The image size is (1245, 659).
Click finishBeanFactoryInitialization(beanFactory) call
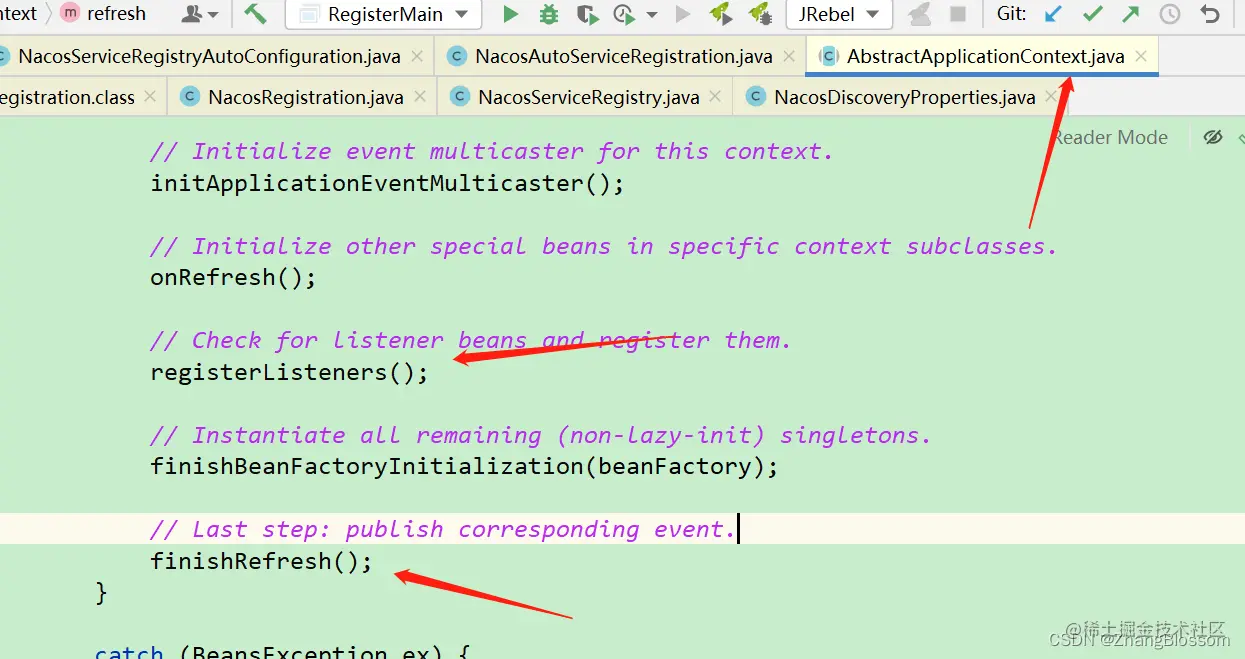click(464, 466)
